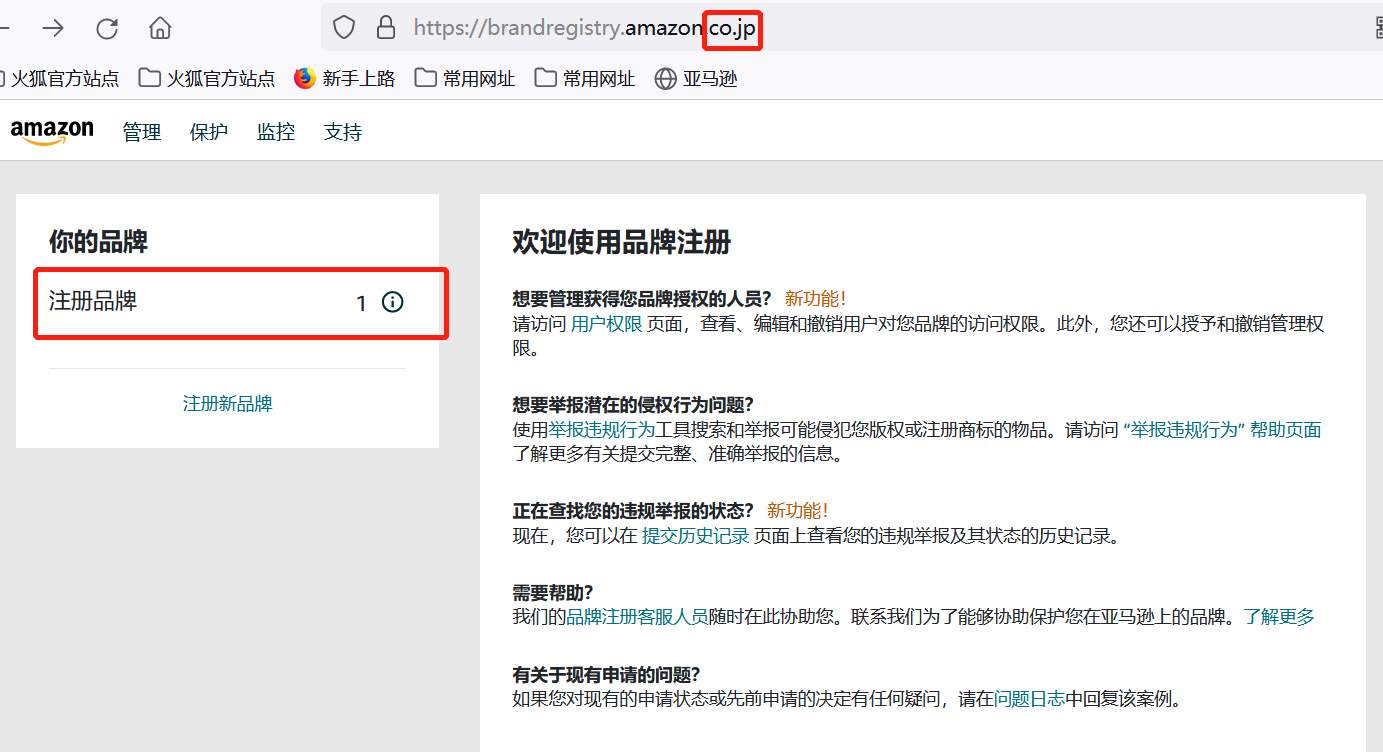Reload the page with refresh icon

[x=107, y=28]
